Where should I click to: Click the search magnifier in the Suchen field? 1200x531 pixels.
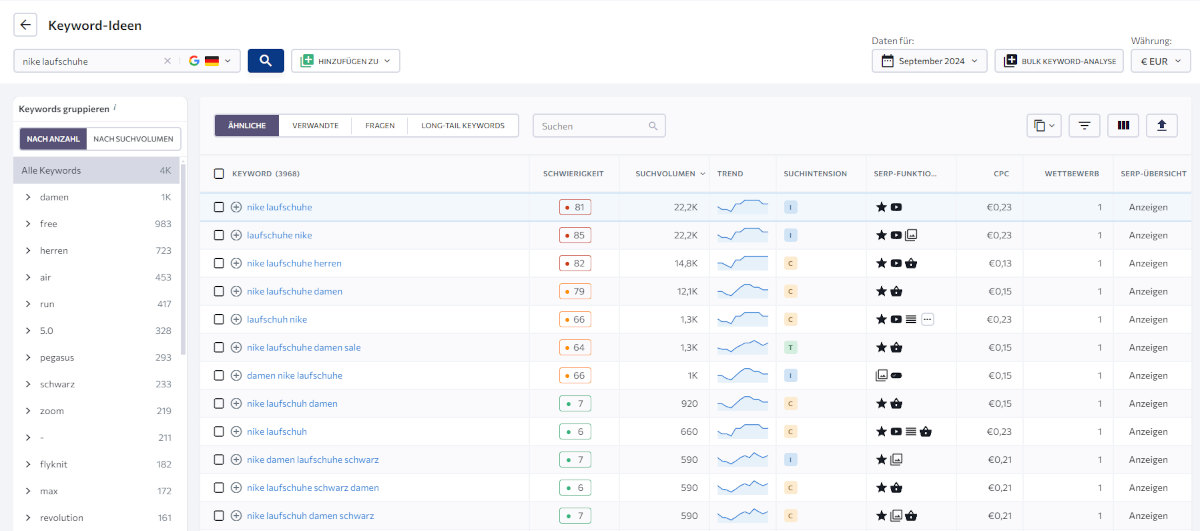coord(653,126)
